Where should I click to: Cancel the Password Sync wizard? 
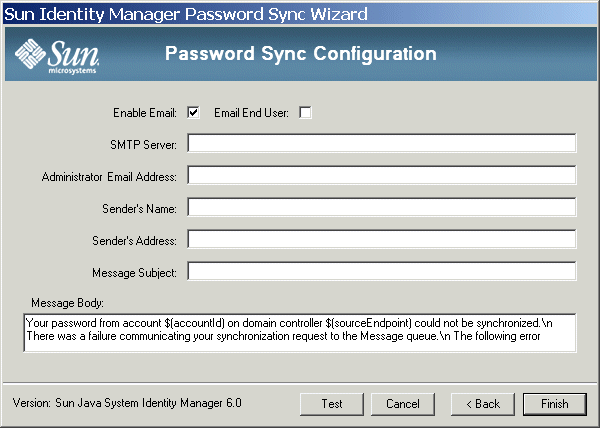coord(403,404)
